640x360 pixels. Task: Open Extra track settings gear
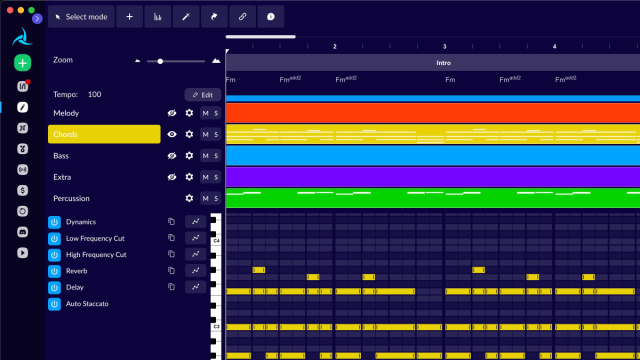(189, 177)
